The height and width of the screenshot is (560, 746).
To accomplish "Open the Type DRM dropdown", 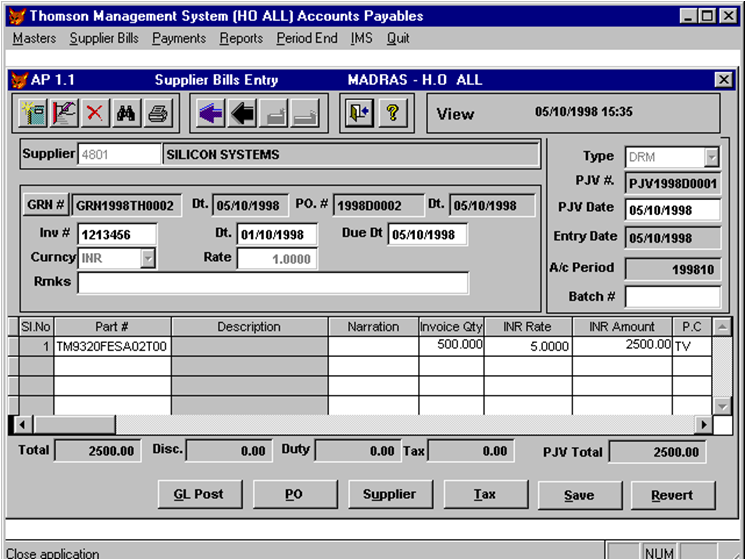I will pyautogui.click(x=712, y=157).
